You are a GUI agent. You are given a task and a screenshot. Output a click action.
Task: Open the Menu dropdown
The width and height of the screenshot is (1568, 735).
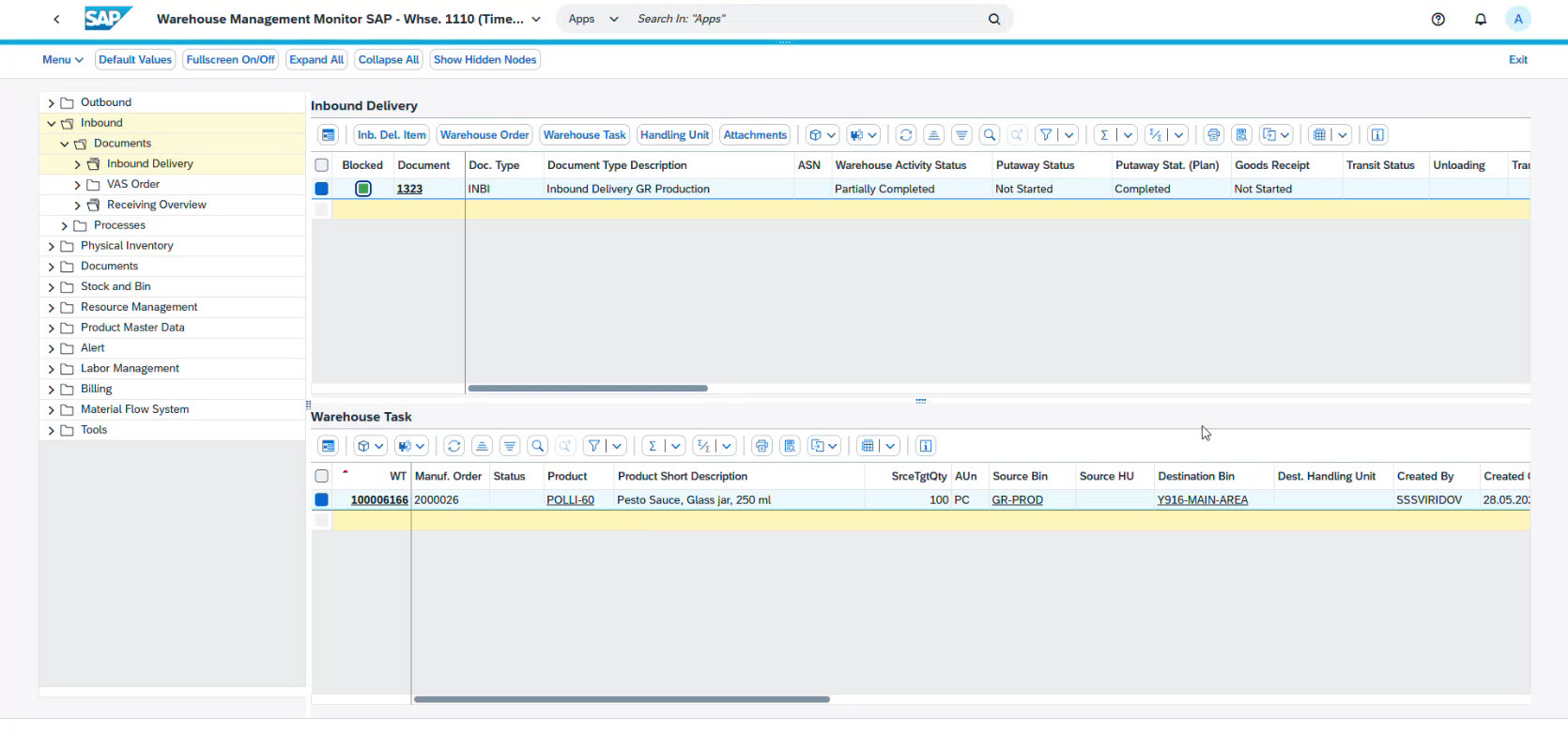[x=62, y=59]
